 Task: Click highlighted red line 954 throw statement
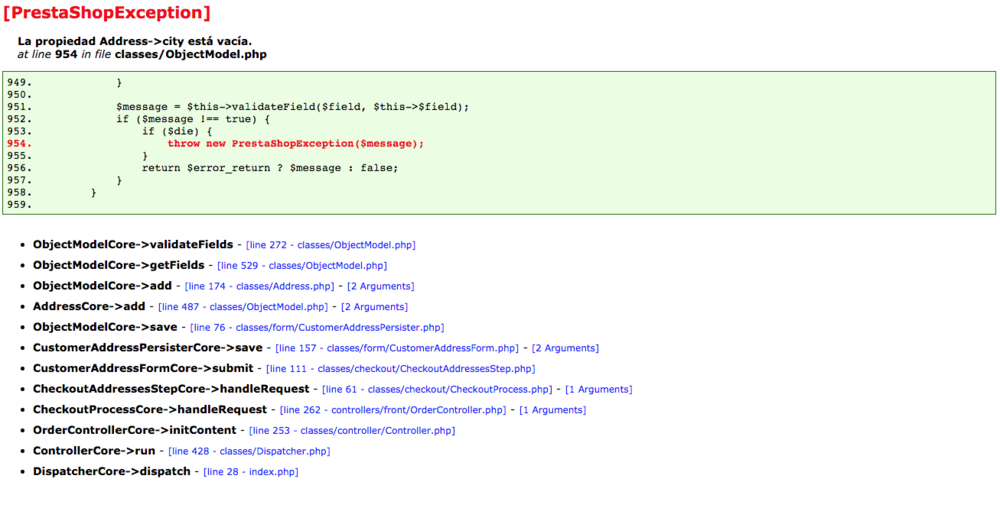pyautogui.click(x=295, y=143)
